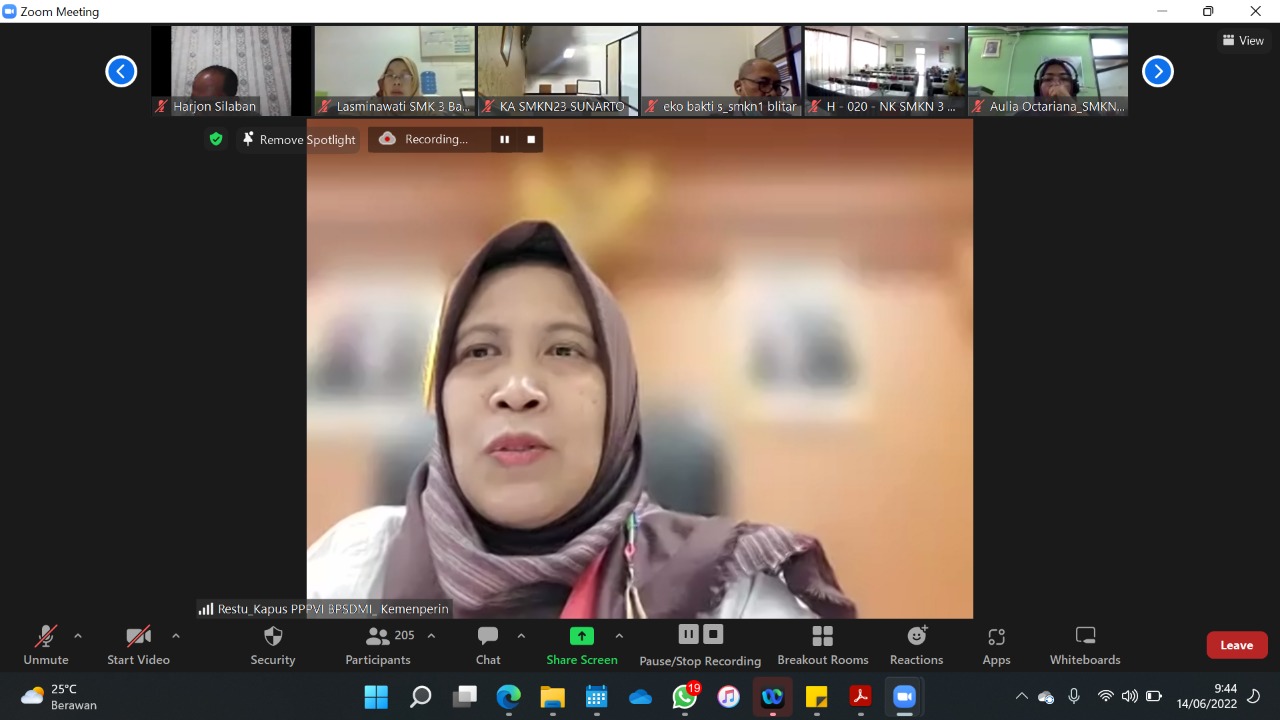Image resolution: width=1280 pixels, height=720 pixels.
Task: Open the Participants panel
Action: tap(378, 646)
